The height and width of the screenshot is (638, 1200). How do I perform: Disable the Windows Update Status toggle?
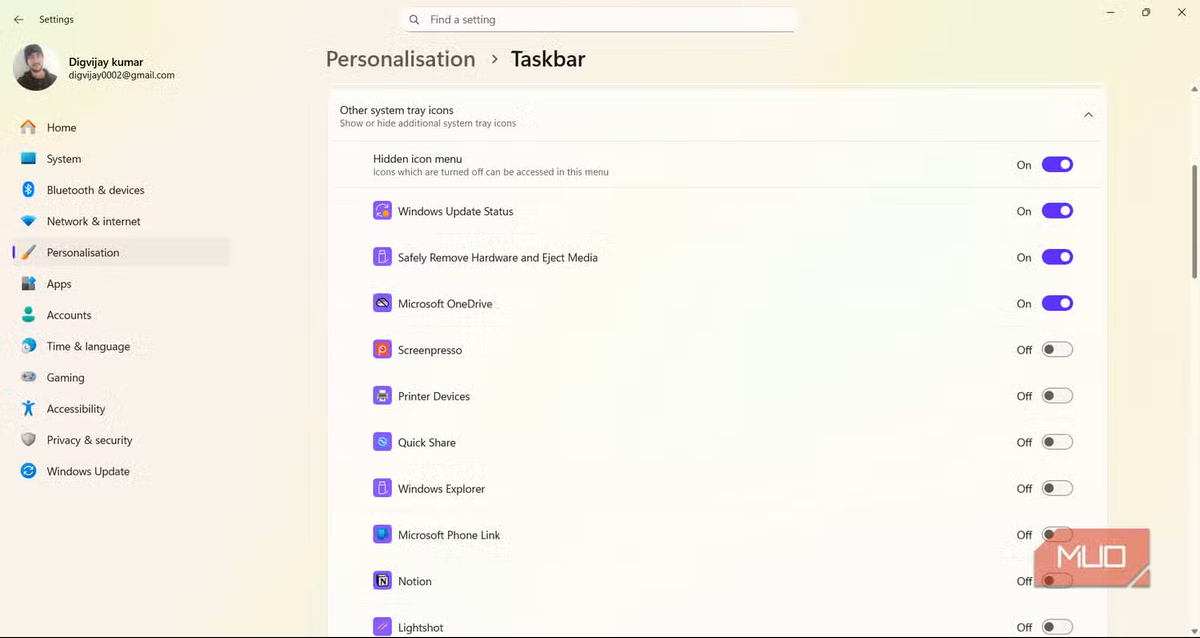pyautogui.click(x=1057, y=211)
